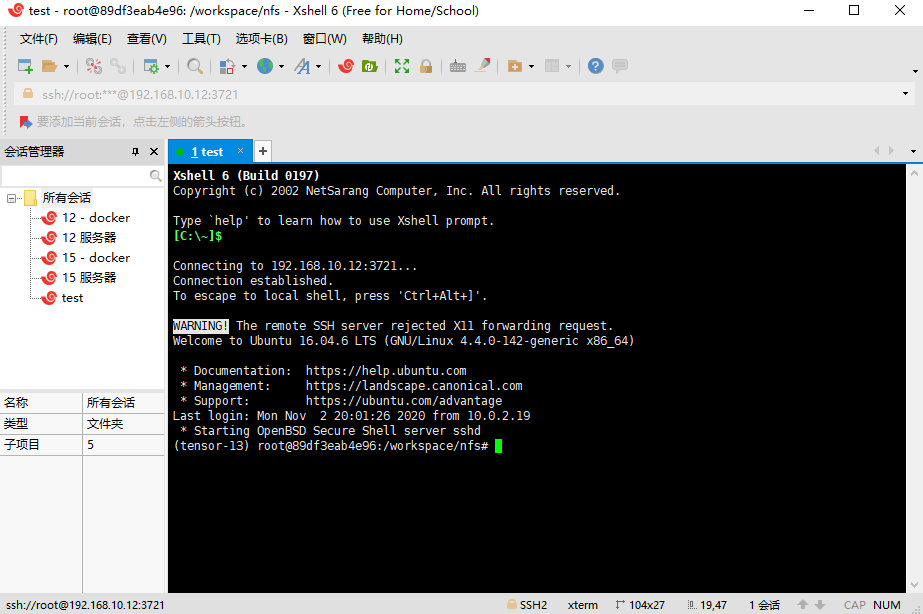Image resolution: width=923 pixels, height=614 pixels.
Task: Expand the new folder icon dropdown arrow
Action: [x=532, y=67]
